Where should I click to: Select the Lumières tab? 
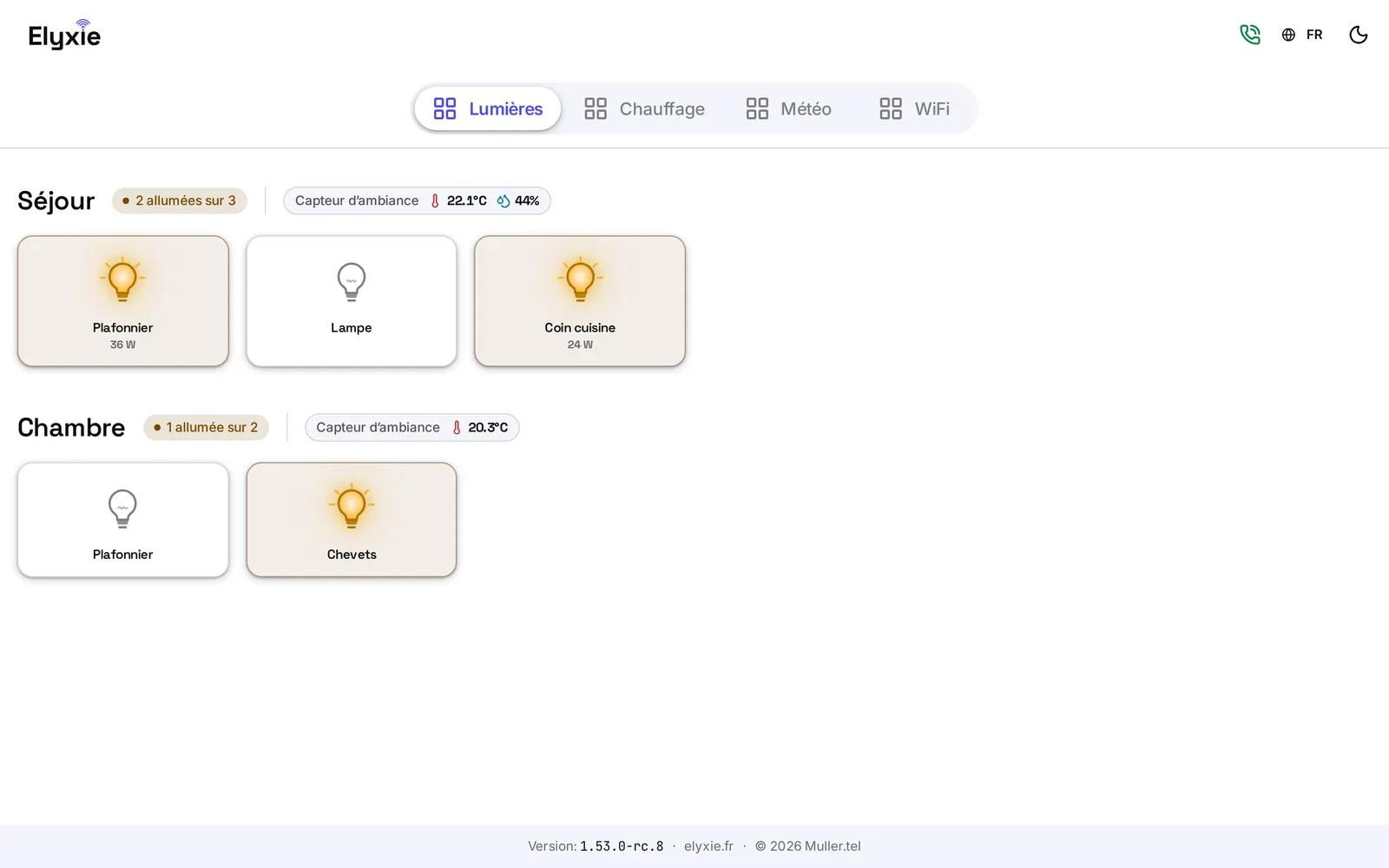click(488, 108)
